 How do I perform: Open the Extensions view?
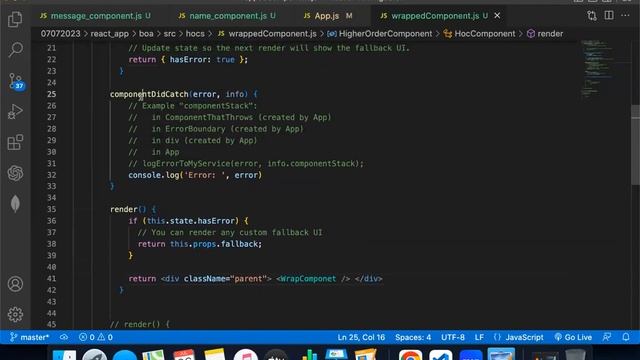(15, 142)
